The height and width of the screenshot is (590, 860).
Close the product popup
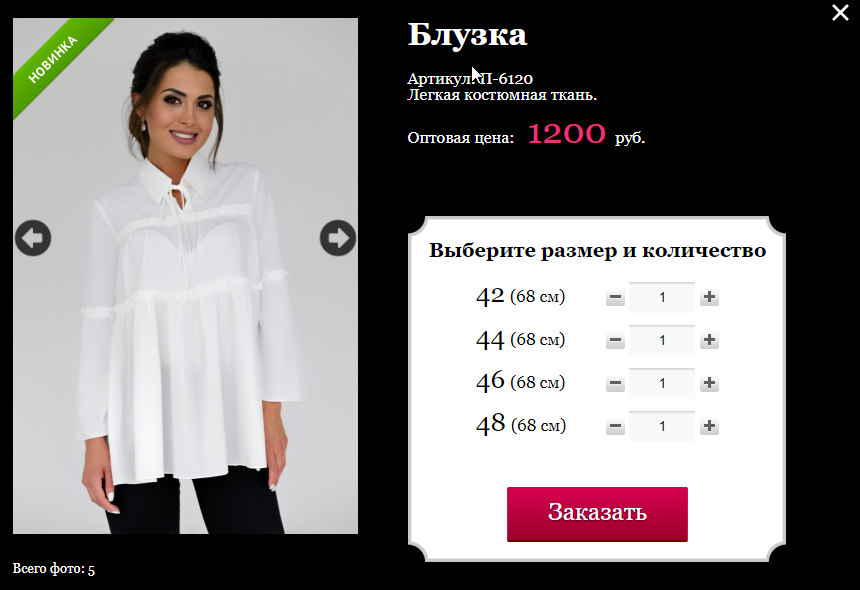[x=840, y=13]
